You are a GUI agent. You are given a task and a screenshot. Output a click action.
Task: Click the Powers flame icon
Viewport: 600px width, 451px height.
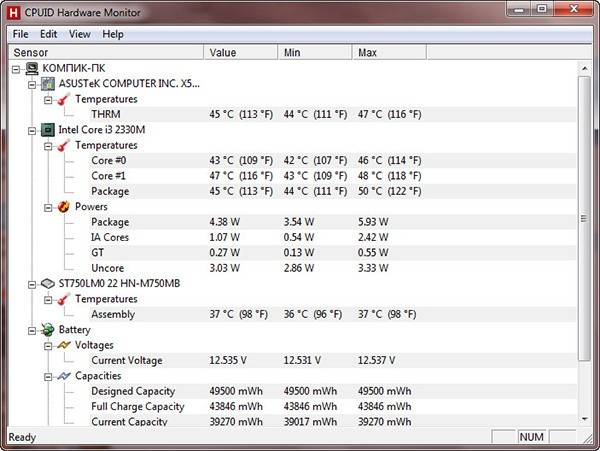click(62, 207)
